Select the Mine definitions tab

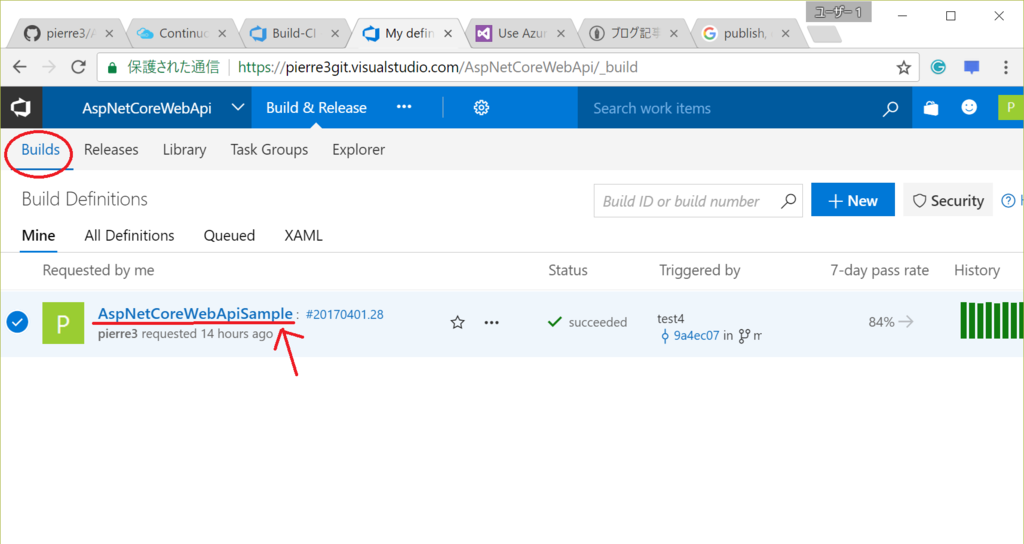tap(39, 236)
